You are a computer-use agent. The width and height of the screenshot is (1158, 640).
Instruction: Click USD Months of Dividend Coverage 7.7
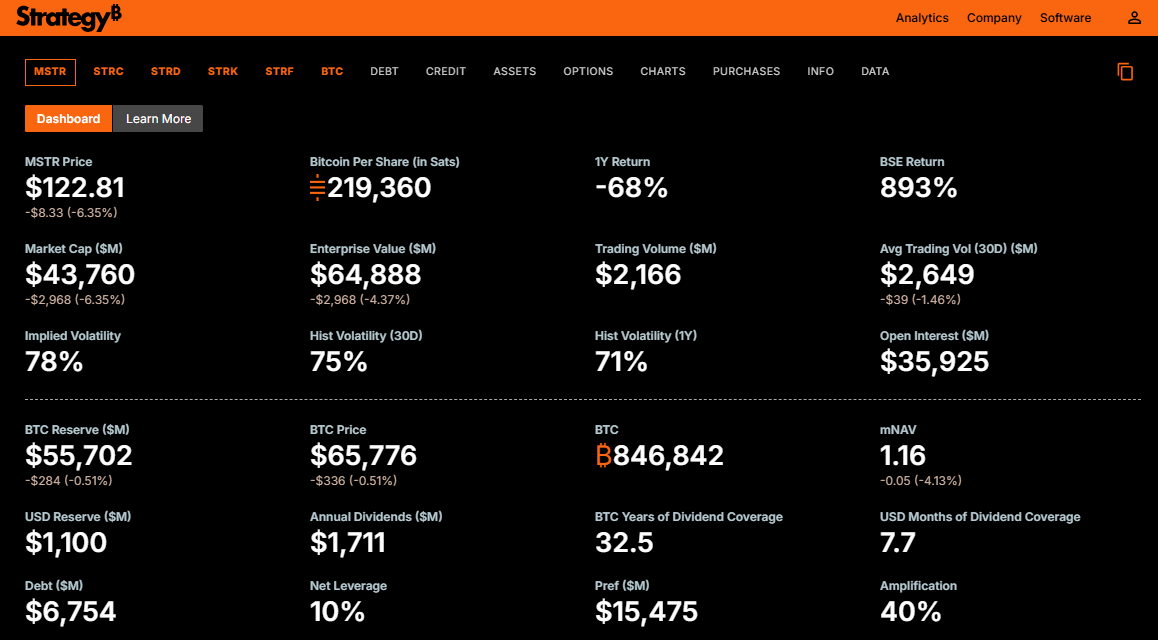897,543
